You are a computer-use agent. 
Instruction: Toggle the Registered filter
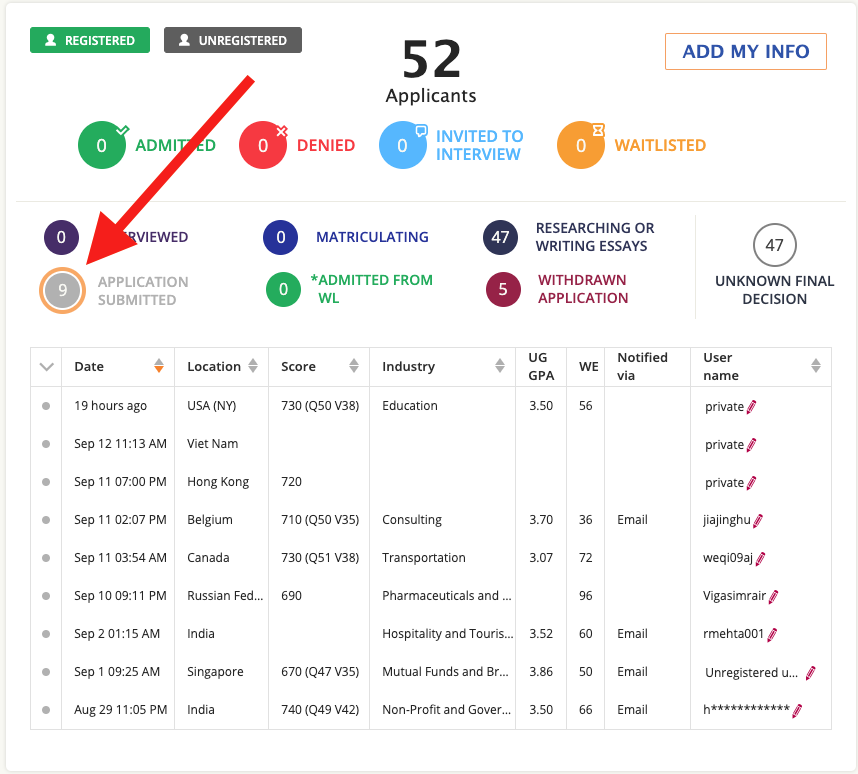point(90,41)
